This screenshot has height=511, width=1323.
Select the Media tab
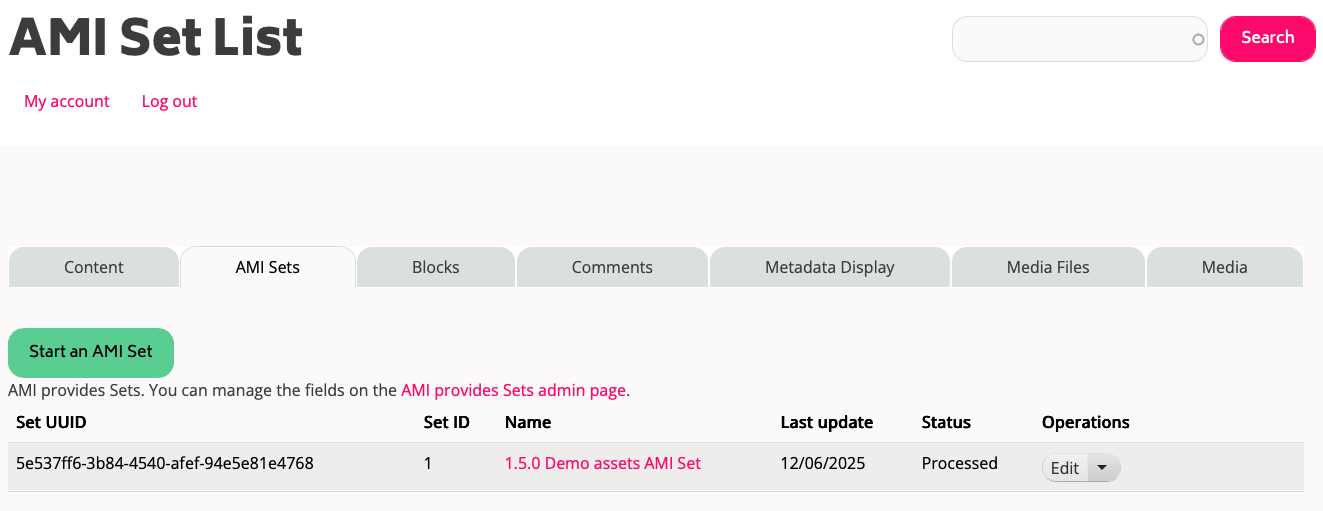click(1225, 267)
